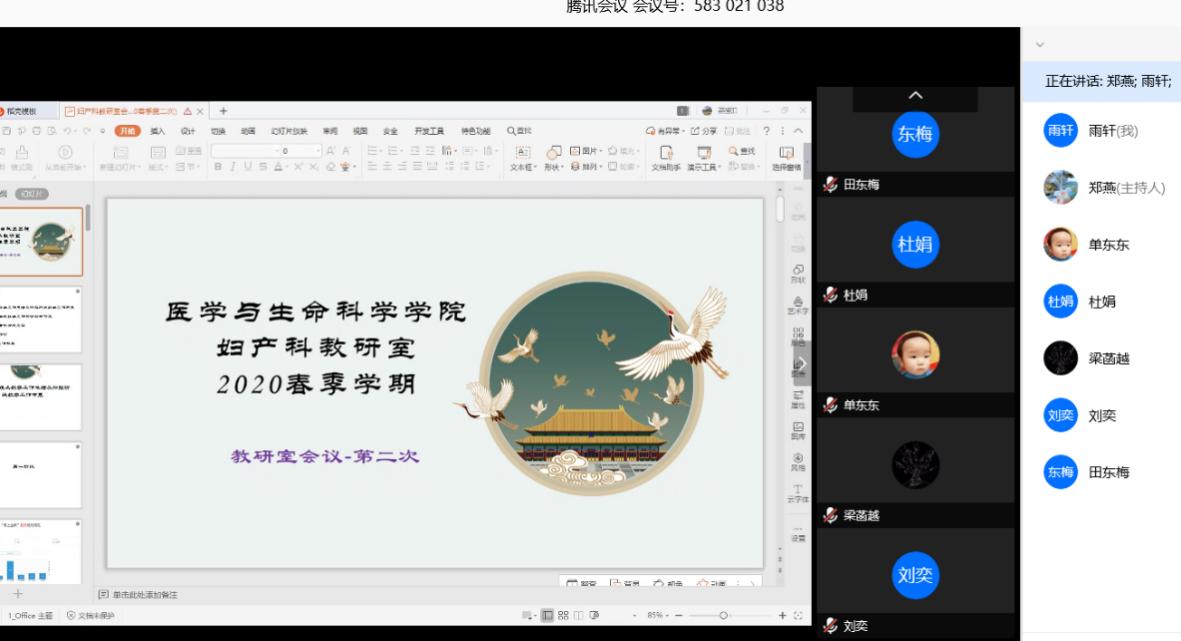Viewport: 1181px width, 641px height.
Task: Open the 开始 ribbon tab
Action: [x=127, y=131]
